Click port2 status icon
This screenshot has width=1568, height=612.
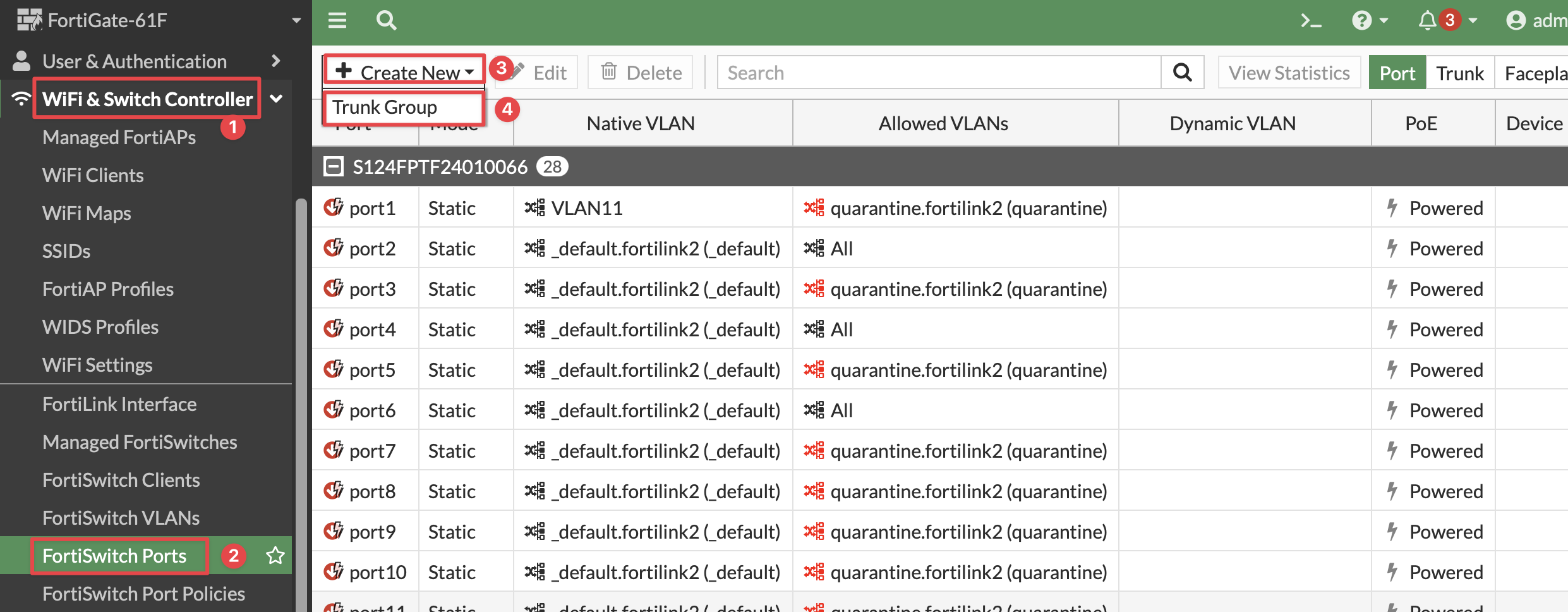(334, 247)
